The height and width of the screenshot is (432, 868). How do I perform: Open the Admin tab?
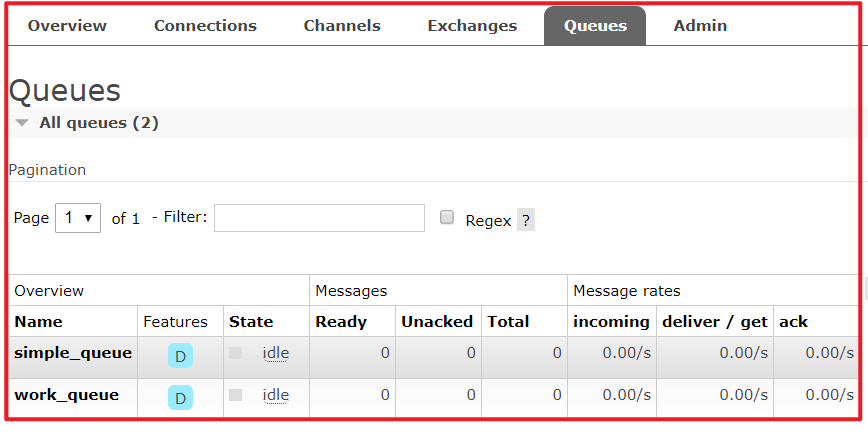tap(700, 26)
